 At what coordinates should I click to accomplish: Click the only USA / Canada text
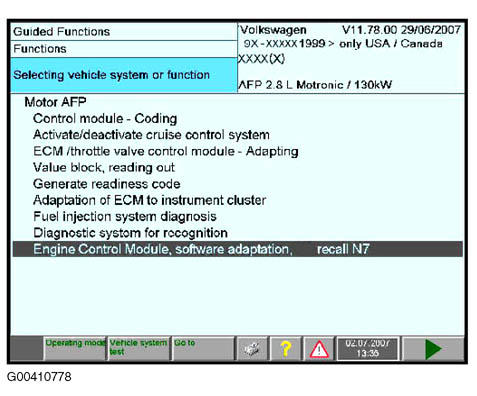[x=391, y=44]
